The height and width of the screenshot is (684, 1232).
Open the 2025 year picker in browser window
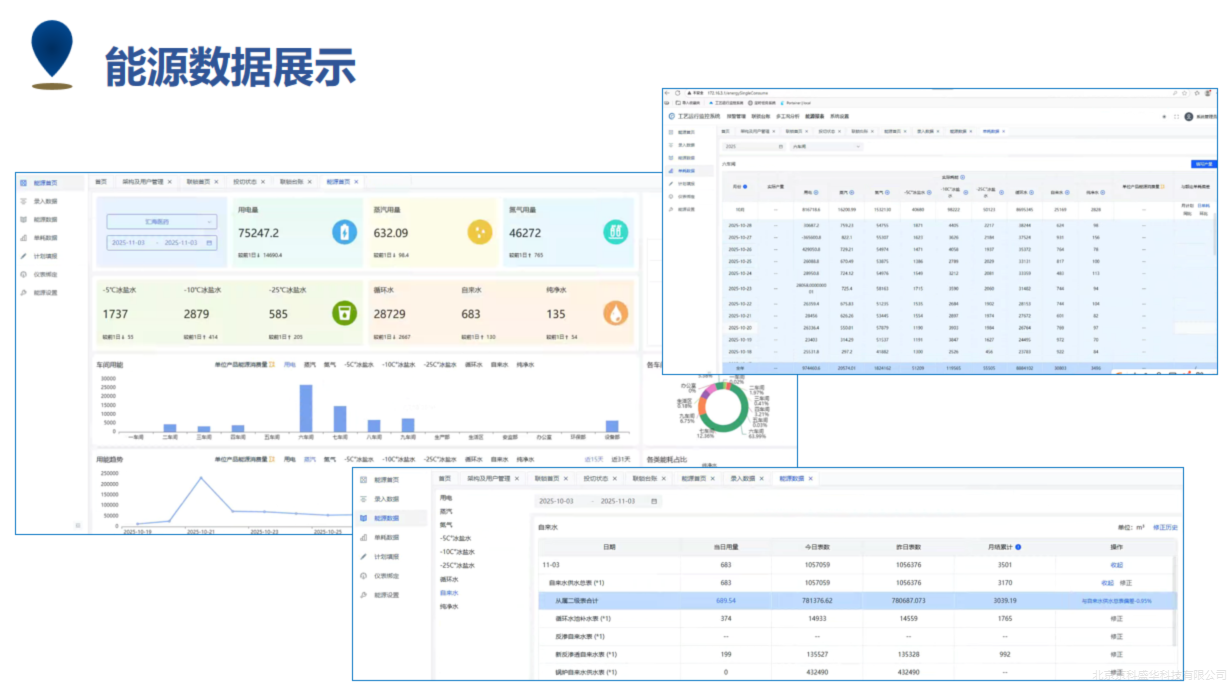pyautogui.click(x=752, y=146)
